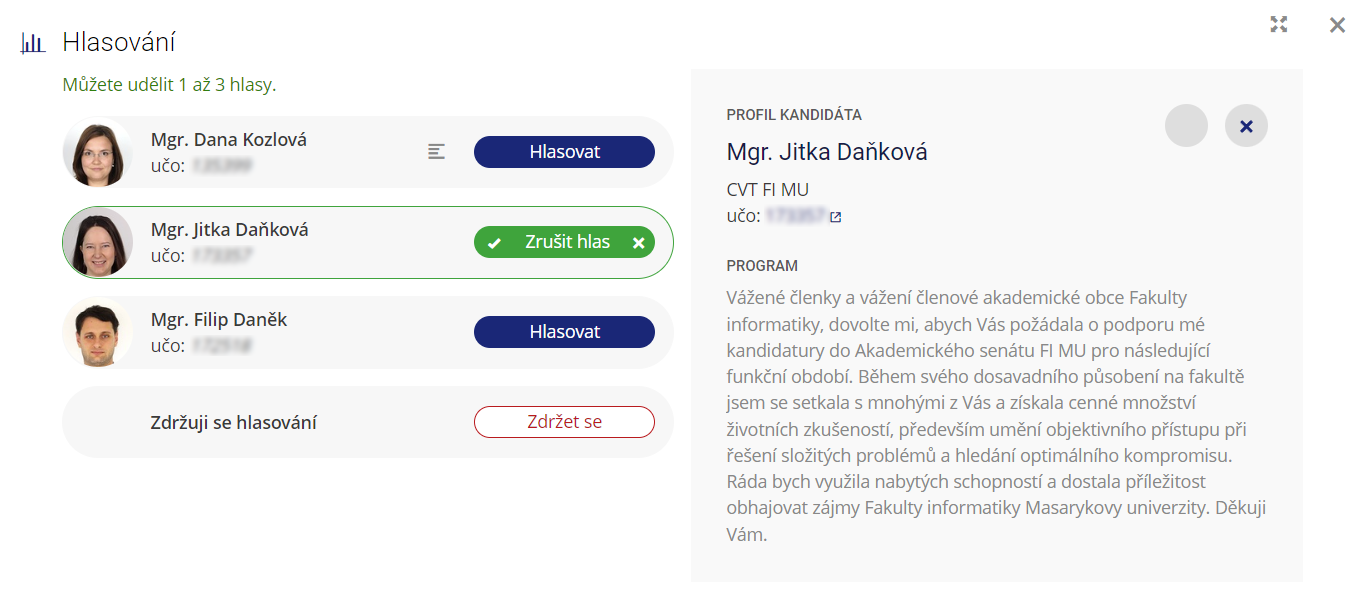Viewport: 1364px width, 595px height.
Task: Click the Mgr. Jitka Daňková name in list
Action: pyautogui.click(x=230, y=230)
